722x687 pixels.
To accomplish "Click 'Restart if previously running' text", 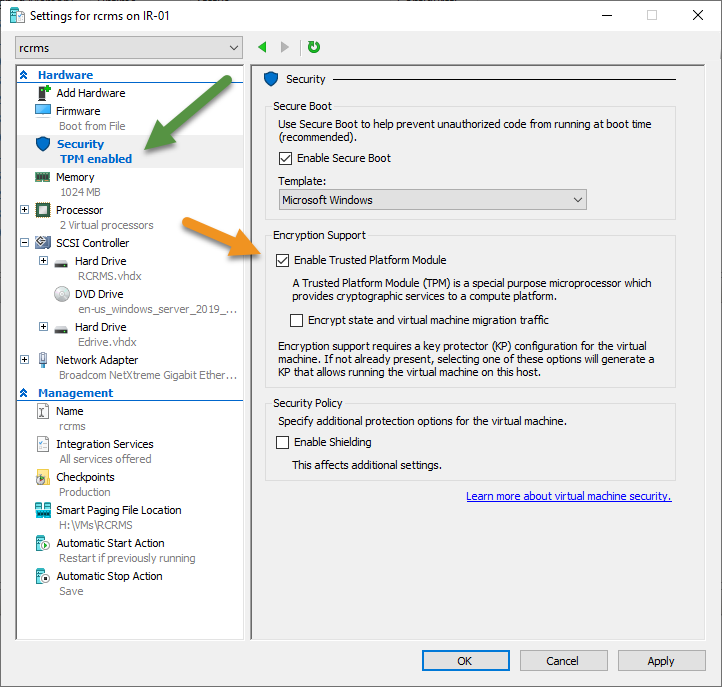I will 127,558.
